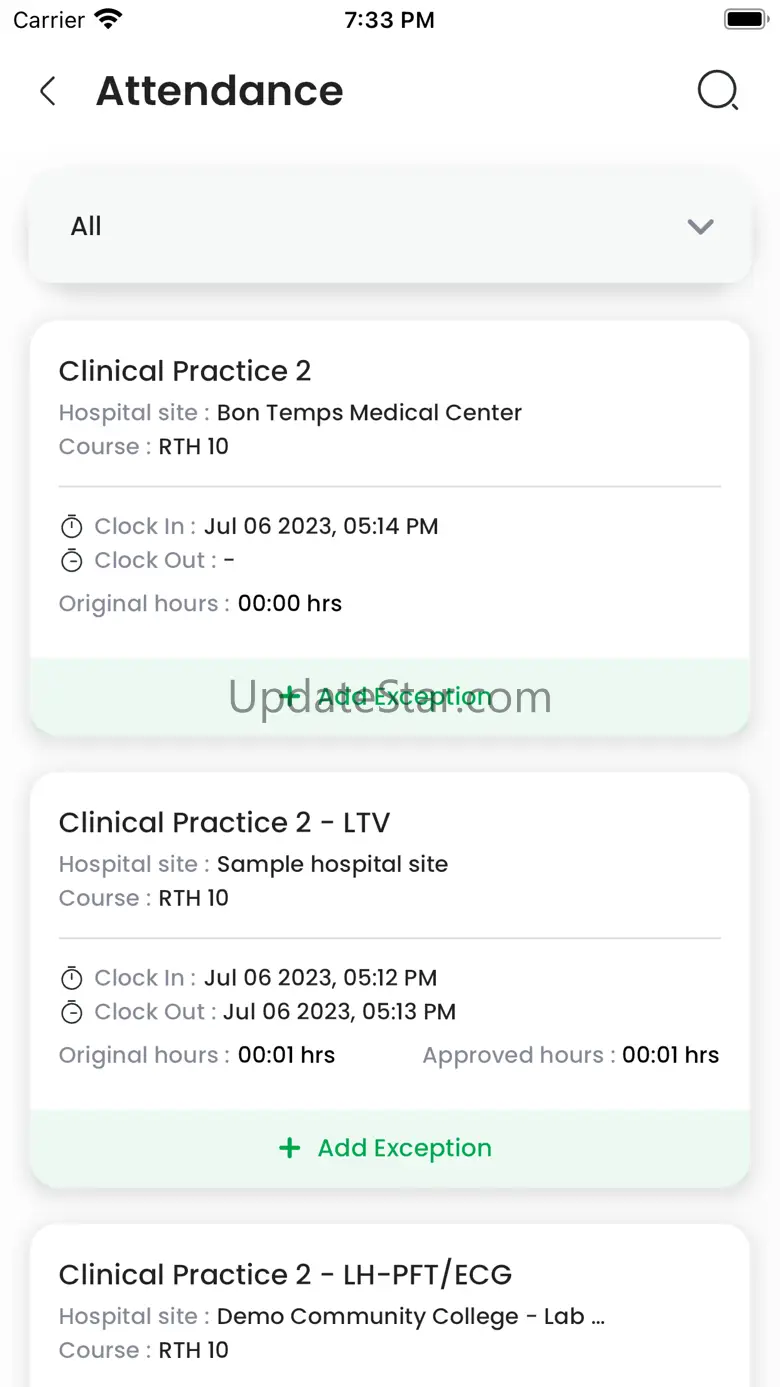
Task: Open the Clinical Practice 2 attendance card
Action: click(x=185, y=371)
